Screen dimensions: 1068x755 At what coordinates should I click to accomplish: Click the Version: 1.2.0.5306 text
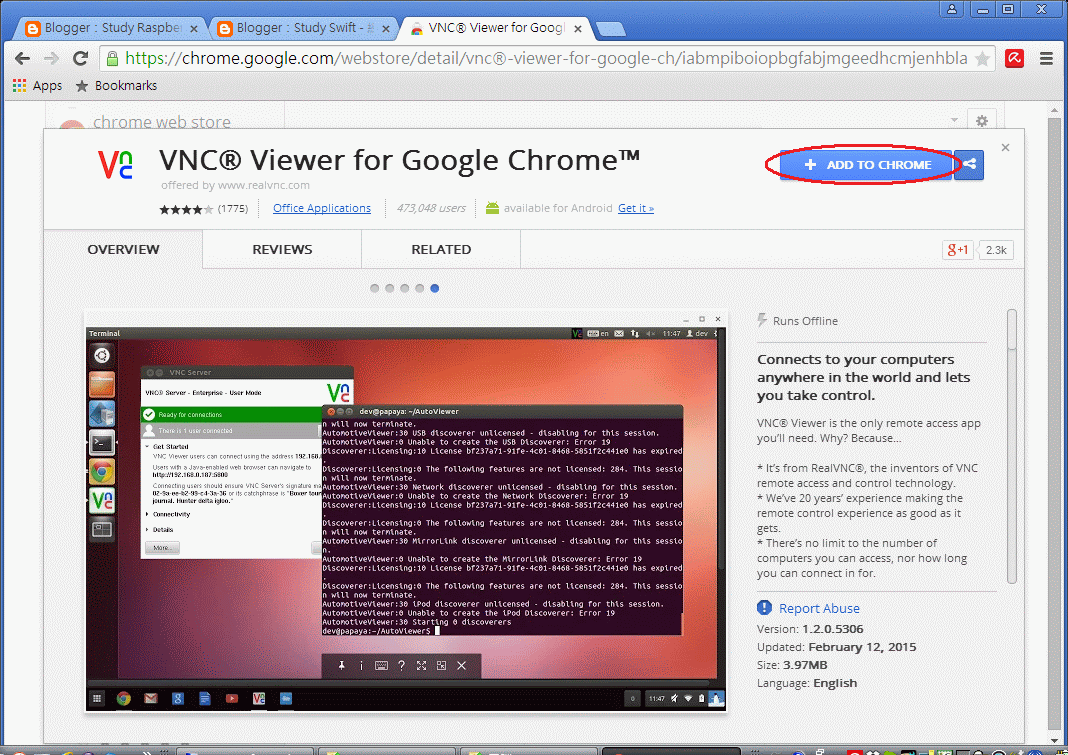pyautogui.click(x=810, y=629)
